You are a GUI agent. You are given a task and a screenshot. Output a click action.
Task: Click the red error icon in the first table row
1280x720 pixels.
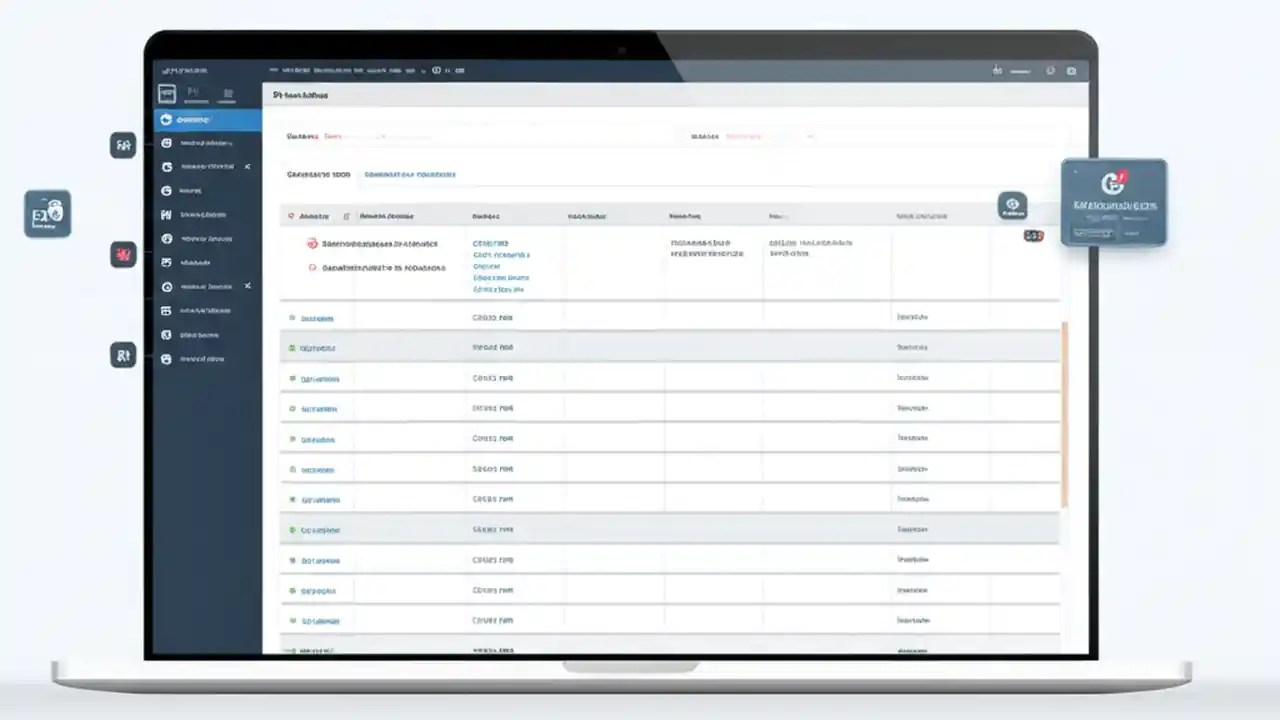click(311, 243)
